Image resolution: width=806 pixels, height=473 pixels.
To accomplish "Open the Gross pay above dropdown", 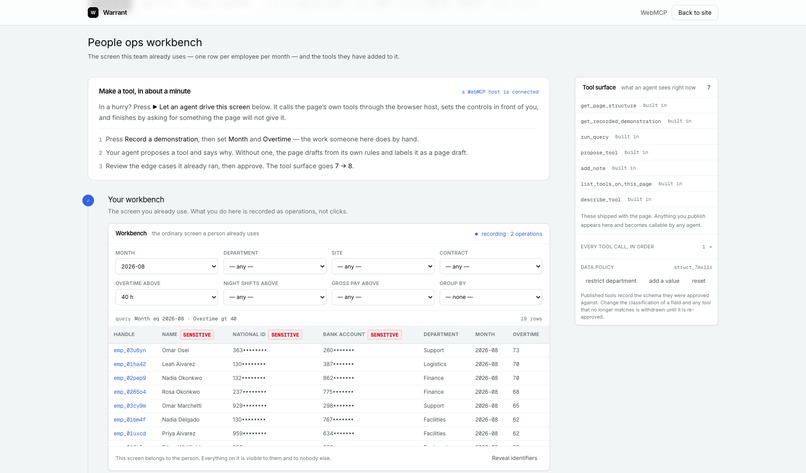I will (382, 297).
